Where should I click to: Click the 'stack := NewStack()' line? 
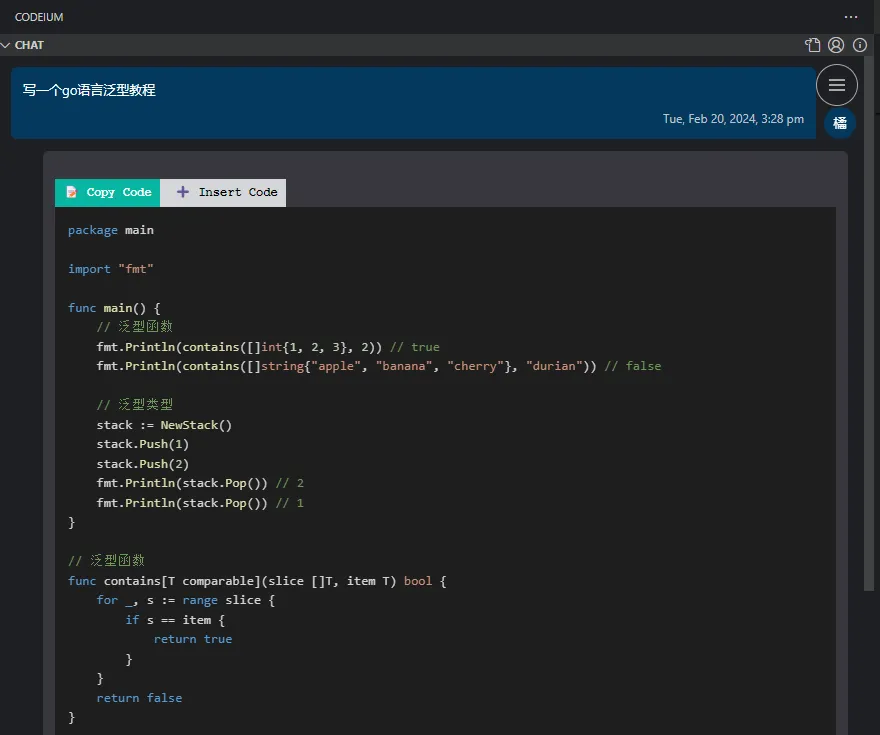coord(164,425)
